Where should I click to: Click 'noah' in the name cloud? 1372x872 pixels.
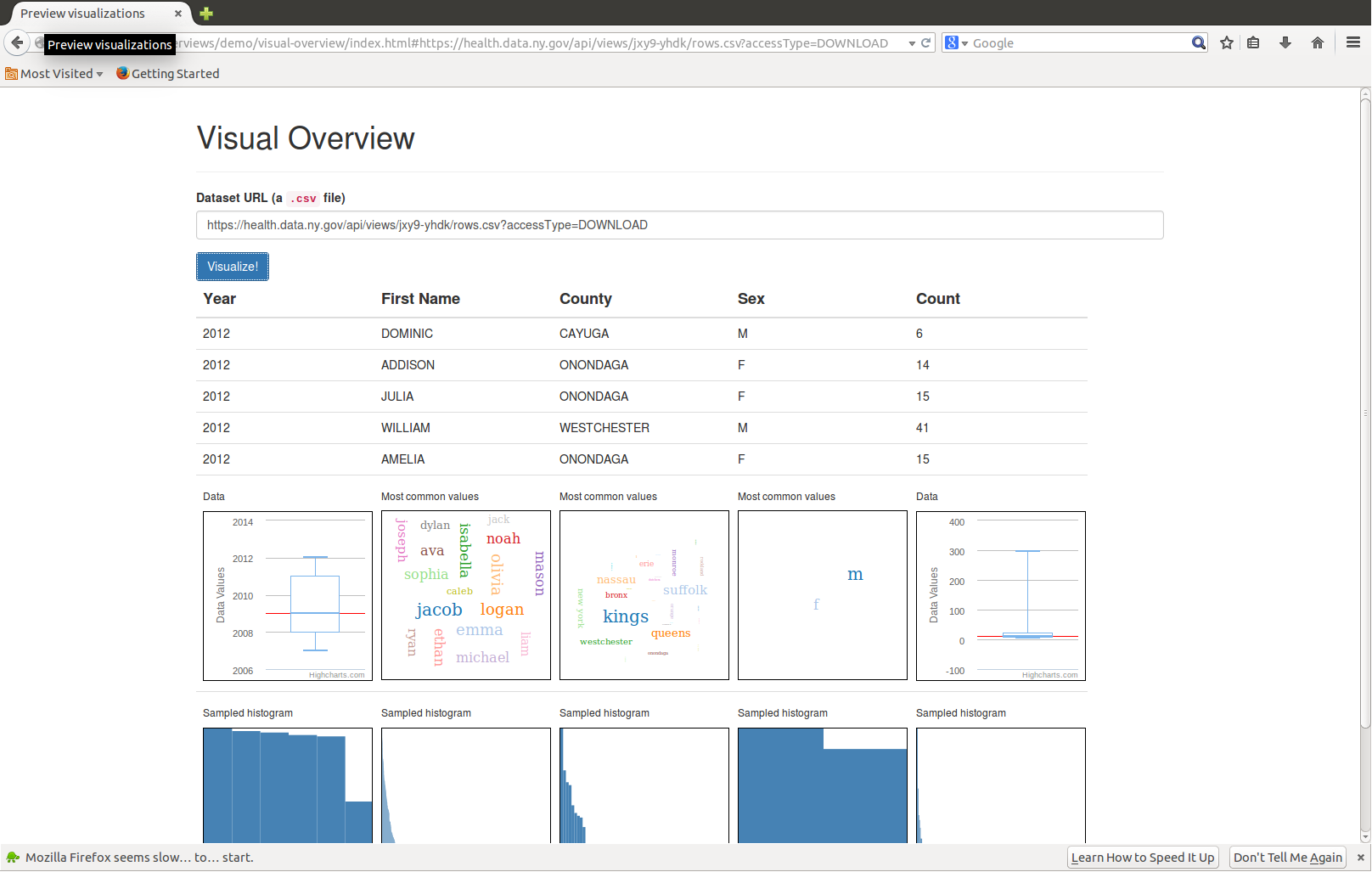click(x=503, y=539)
